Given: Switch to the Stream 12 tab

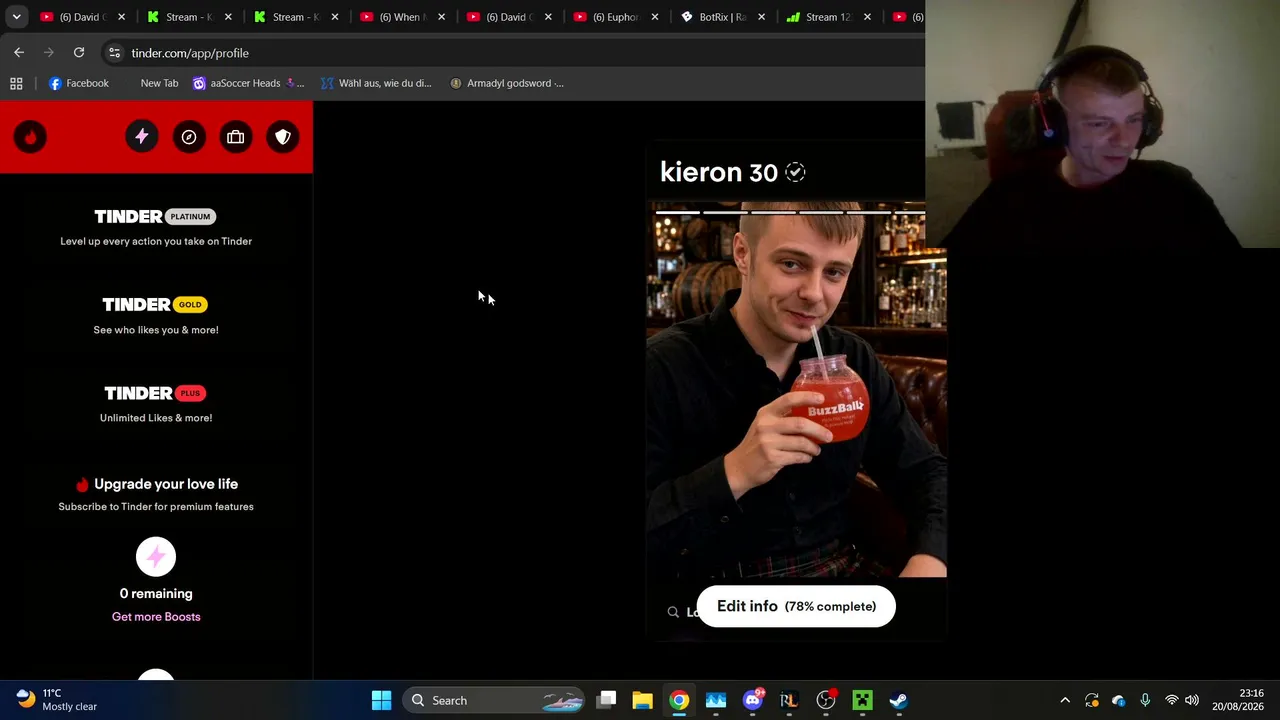Looking at the screenshot, I should pyautogui.click(x=827, y=17).
